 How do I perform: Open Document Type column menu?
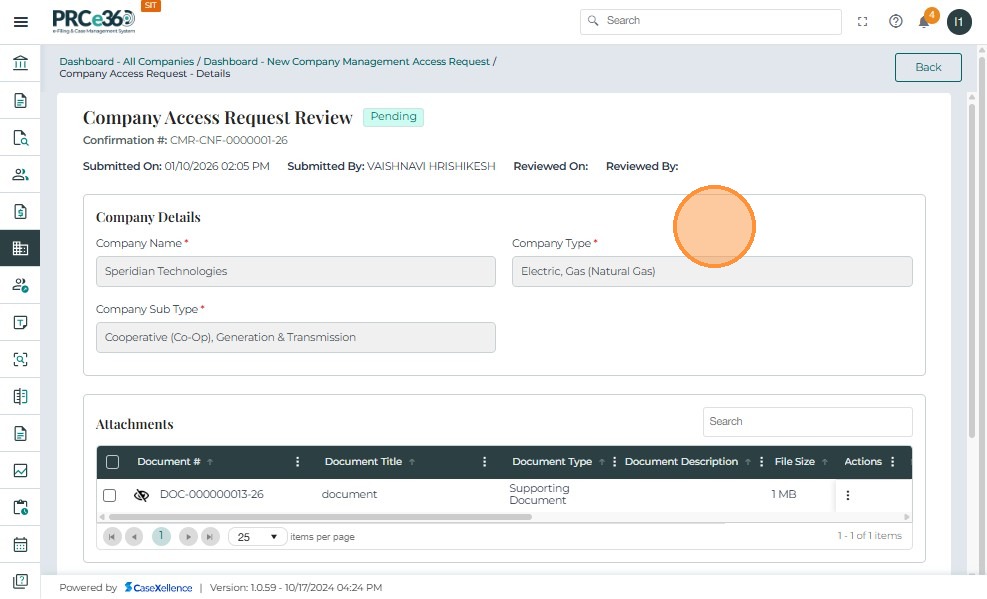coord(614,462)
